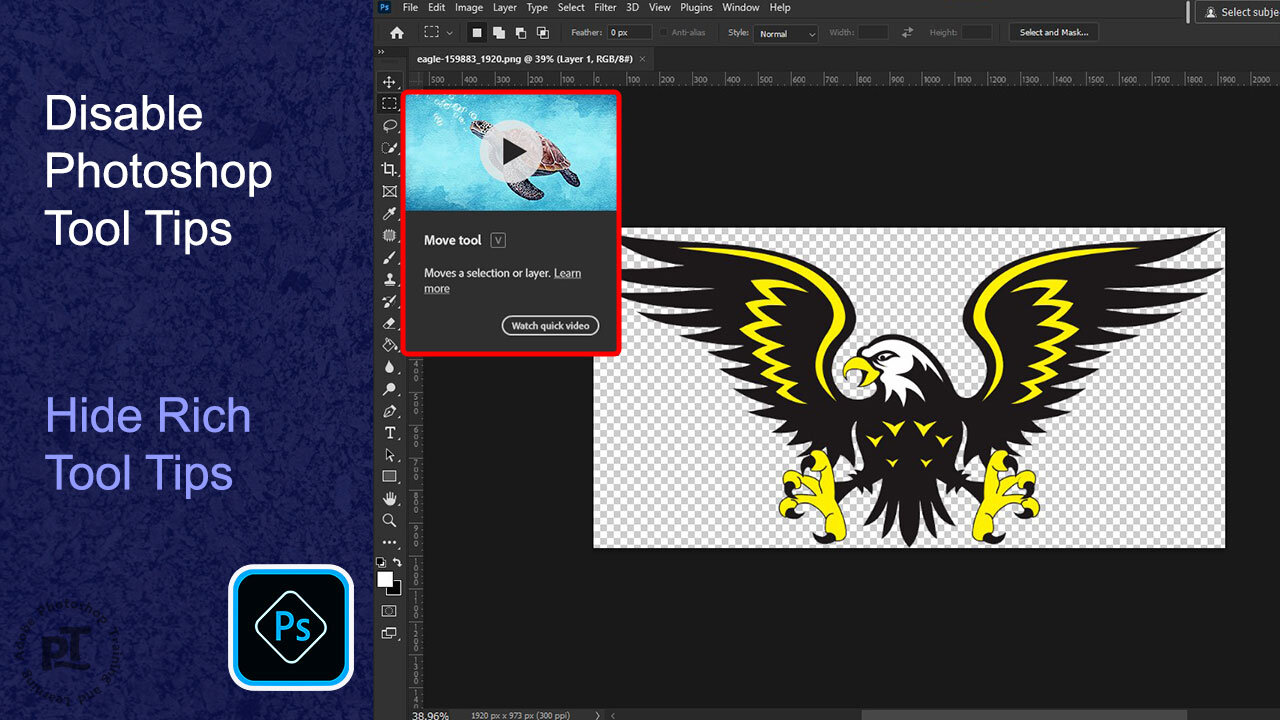Image resolution: width=1280 pixels, height=720 pixels.
Task: Switch to the eagle-159883_1920.png document tab
Action: (x=524, y=59)
